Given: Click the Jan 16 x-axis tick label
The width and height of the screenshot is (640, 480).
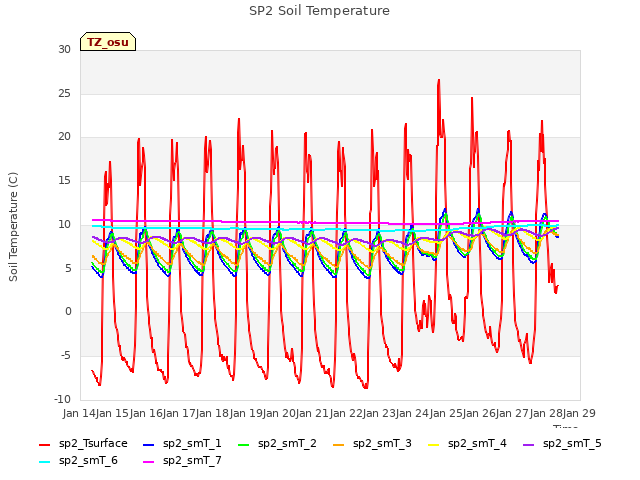Looking at the screenshot, I should 147,413.
